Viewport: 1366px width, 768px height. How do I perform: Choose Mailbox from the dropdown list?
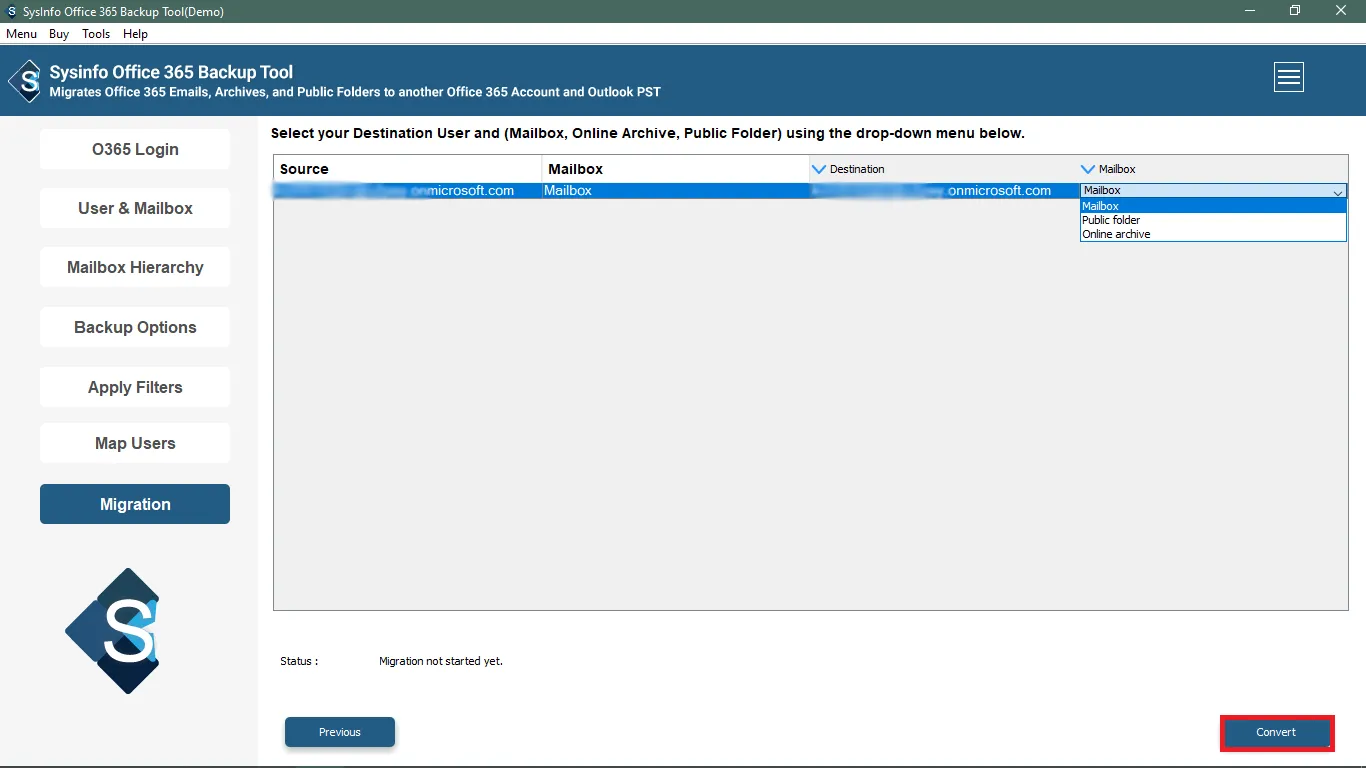1213,206
